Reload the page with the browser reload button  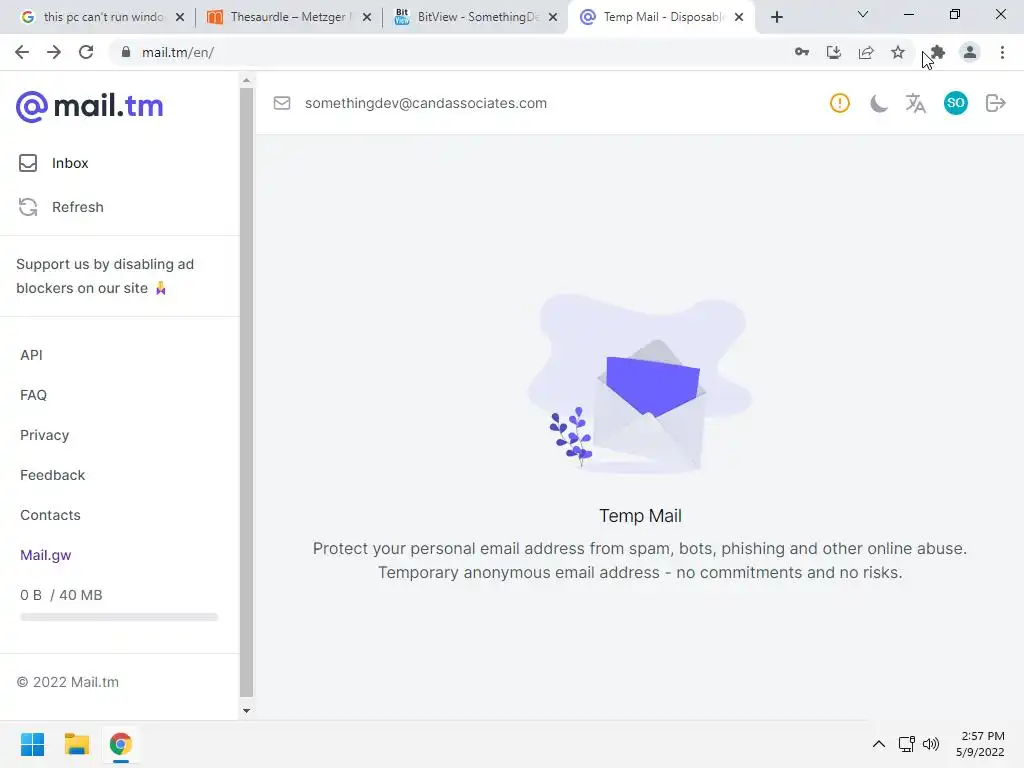[86, 52]
